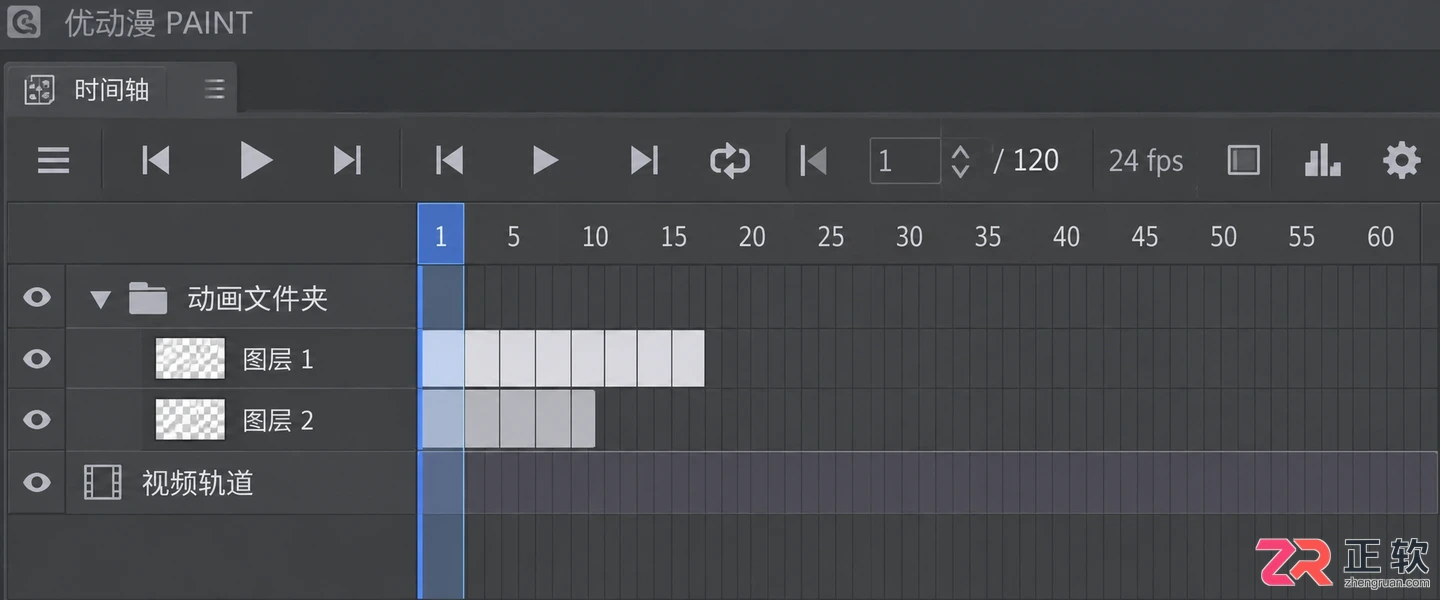Toggle loop playback
Screen dimensions: 1440x600
point(730,160)
